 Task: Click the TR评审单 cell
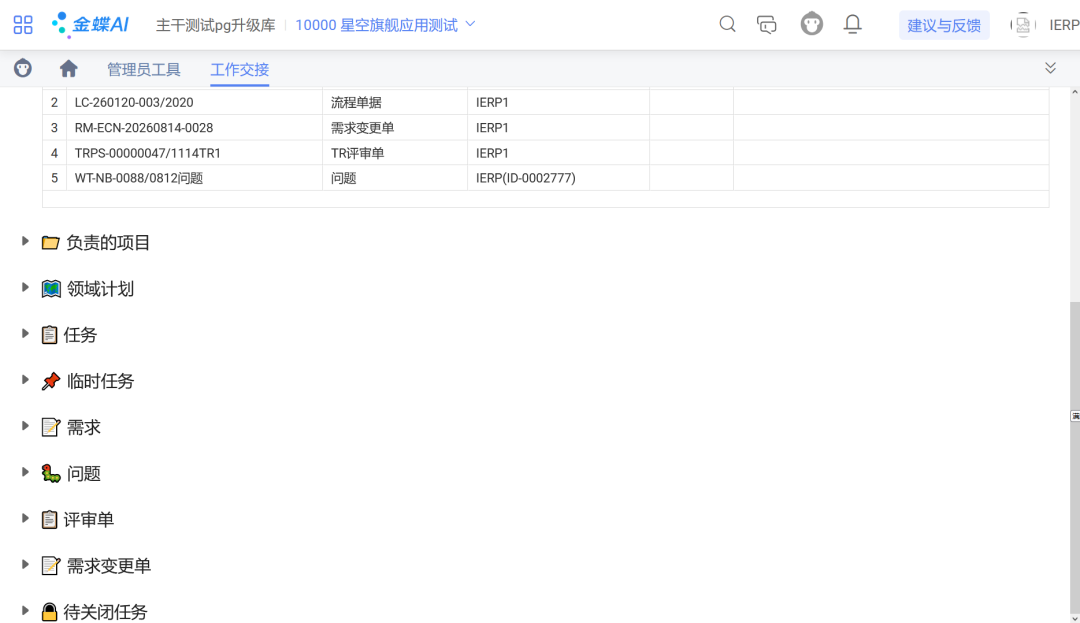click(x=395, y=153)
